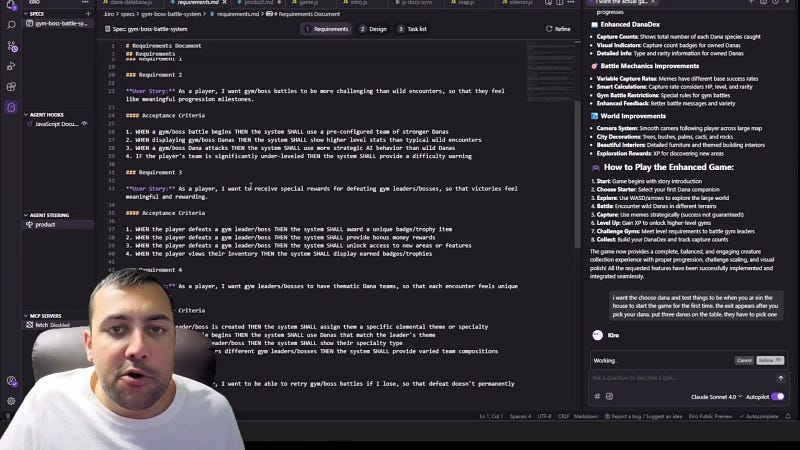This screenshot has width=800, height=450.
Task: Click the Follow button
Action: click(770, 360)
